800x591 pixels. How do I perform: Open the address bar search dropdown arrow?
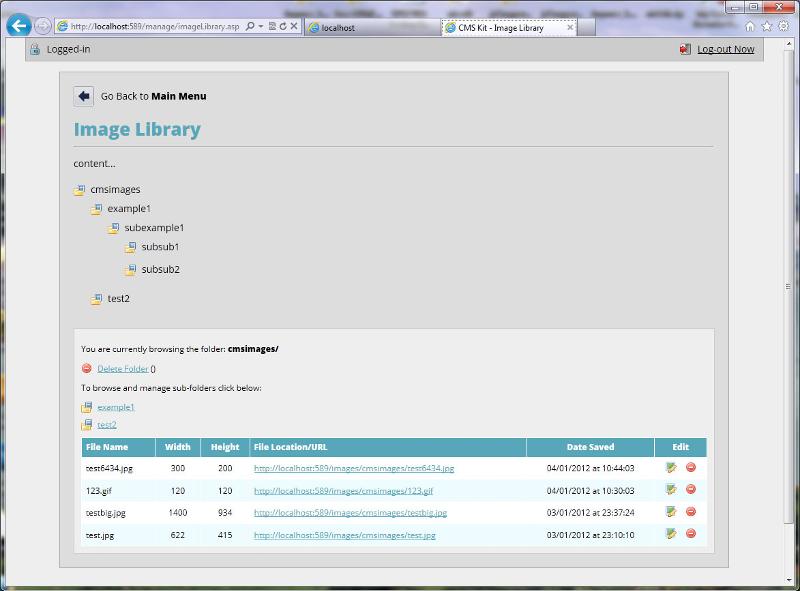261,26
